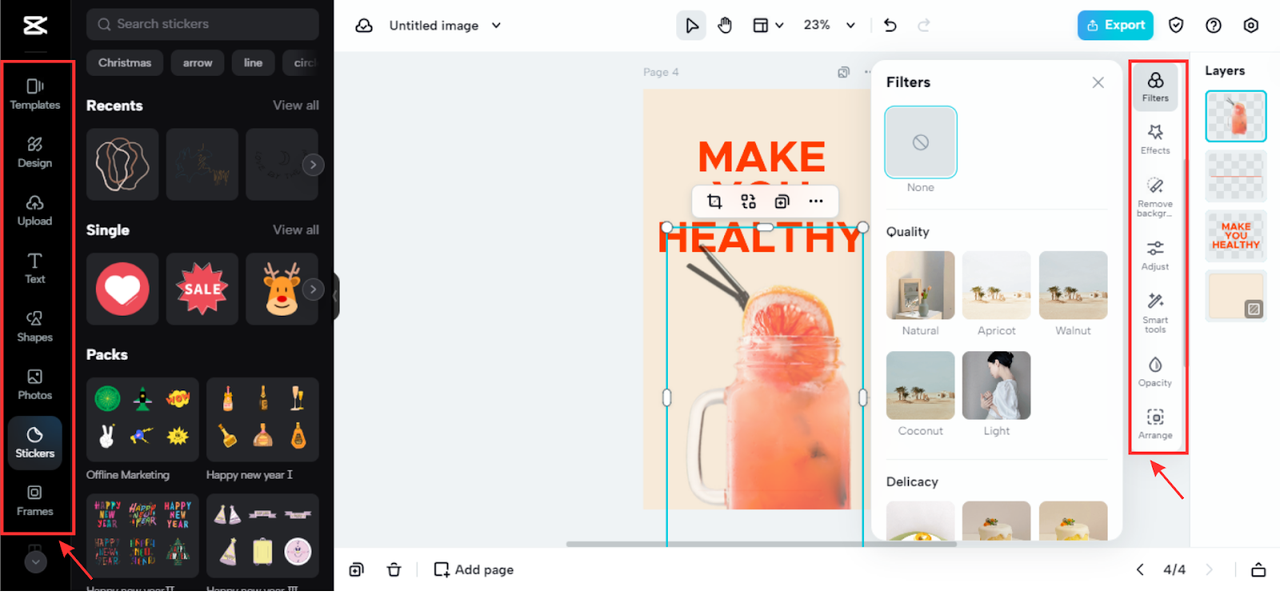Screen dimensions: 1280x595
Task: Open the Remove background tool
Action: [1155, 197]
